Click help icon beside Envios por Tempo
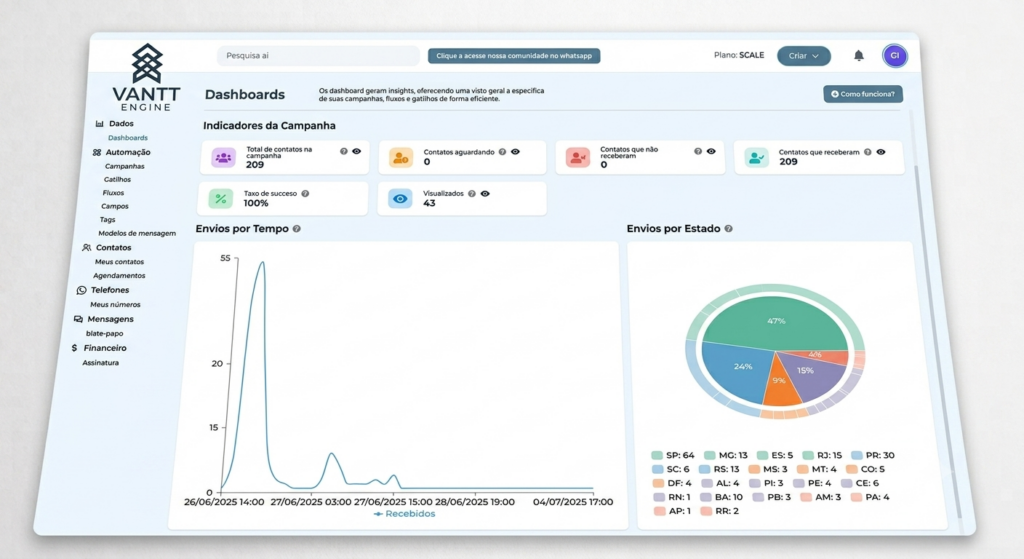This screenshot has height=559, width=1024. [x=296, y=229]
